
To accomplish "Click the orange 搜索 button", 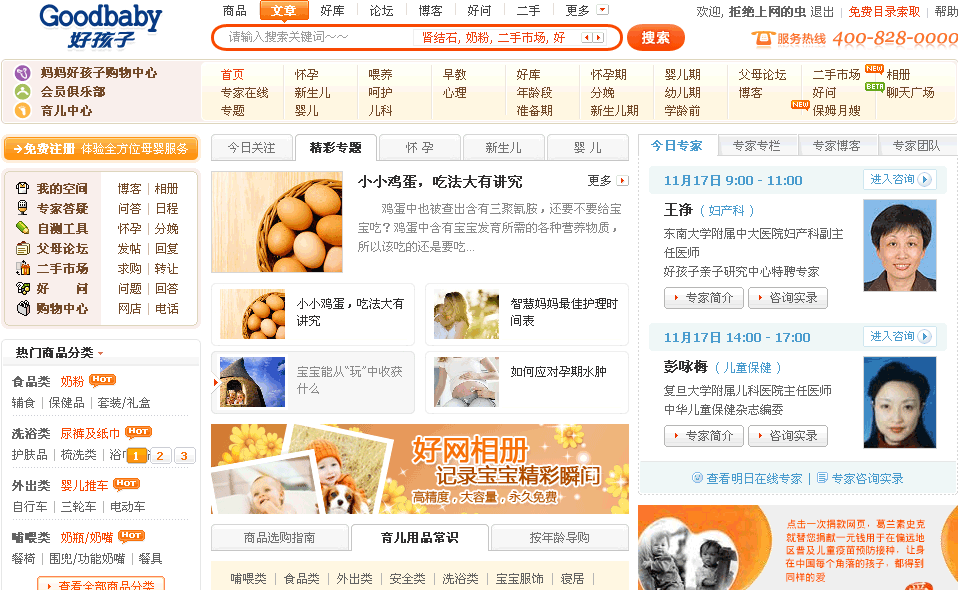I will tap(656, 38).
